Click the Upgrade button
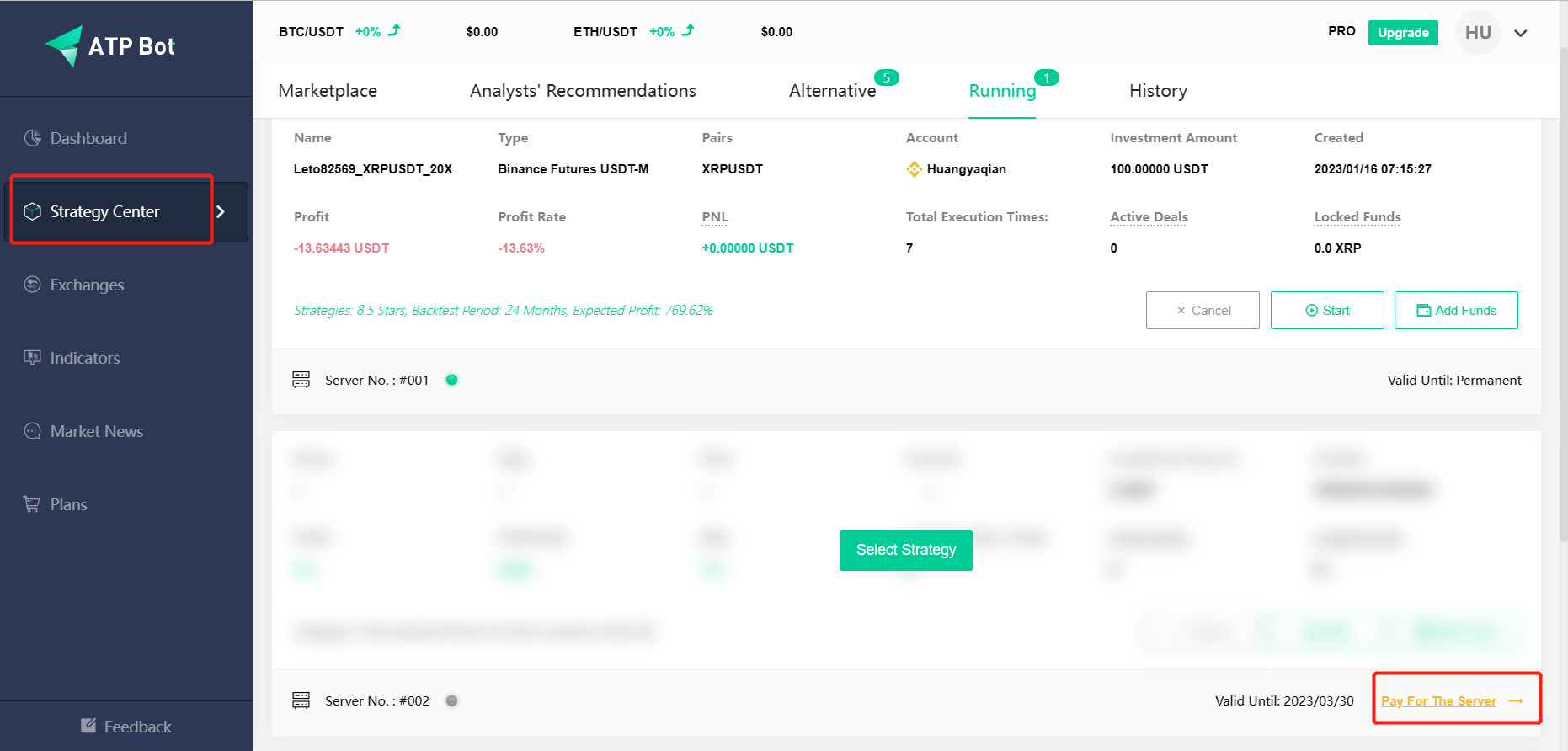This screenshot has height=751, width=1568. pos(1403,33)
